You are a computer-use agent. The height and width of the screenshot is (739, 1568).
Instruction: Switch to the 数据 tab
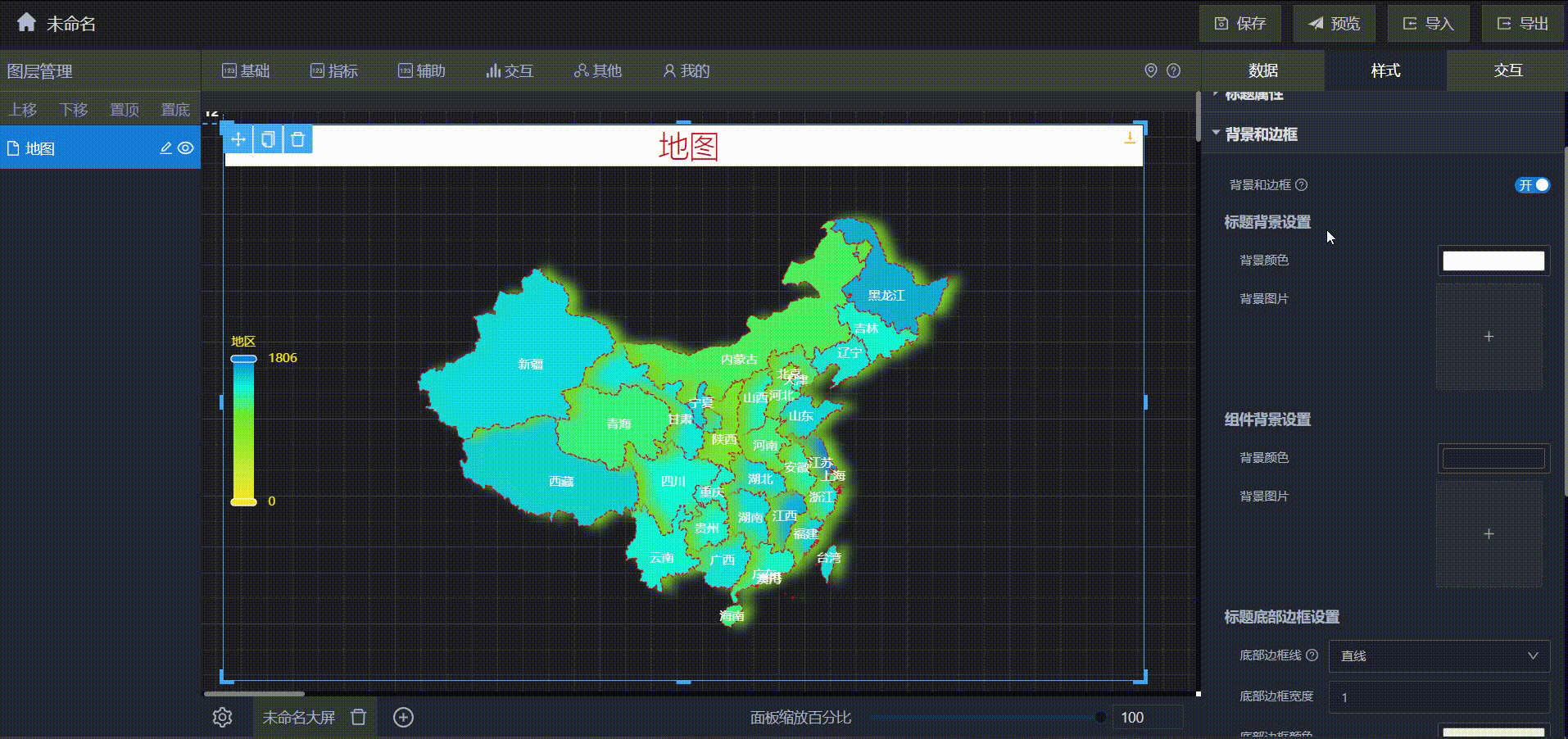pos(1262,70)
